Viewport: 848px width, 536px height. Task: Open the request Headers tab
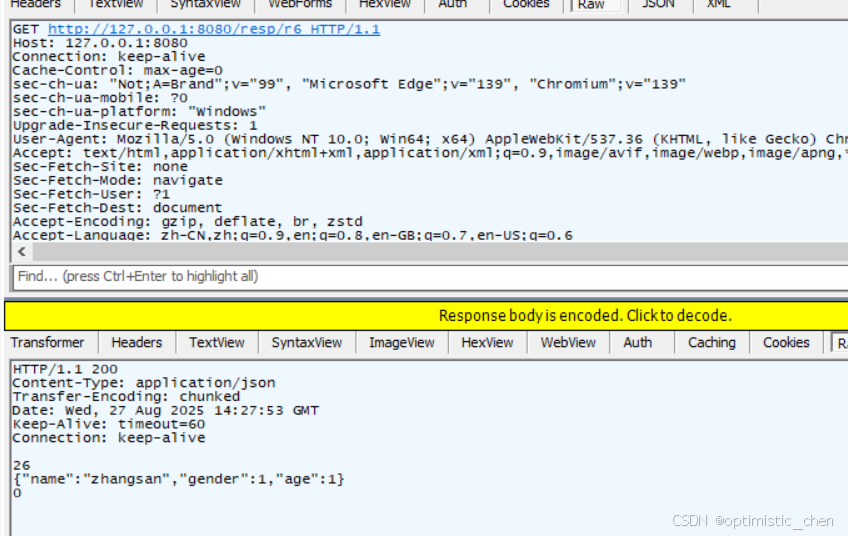pos(36,4)
